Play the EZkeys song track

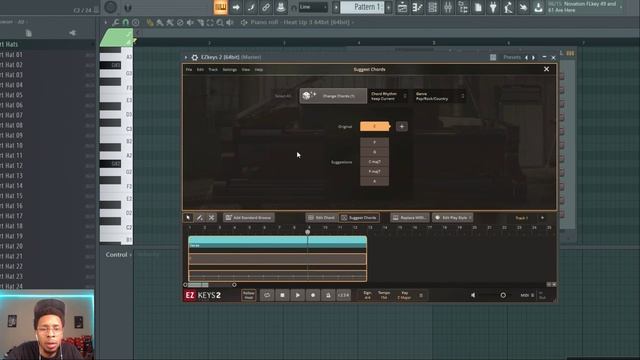(x=298, y=295)
